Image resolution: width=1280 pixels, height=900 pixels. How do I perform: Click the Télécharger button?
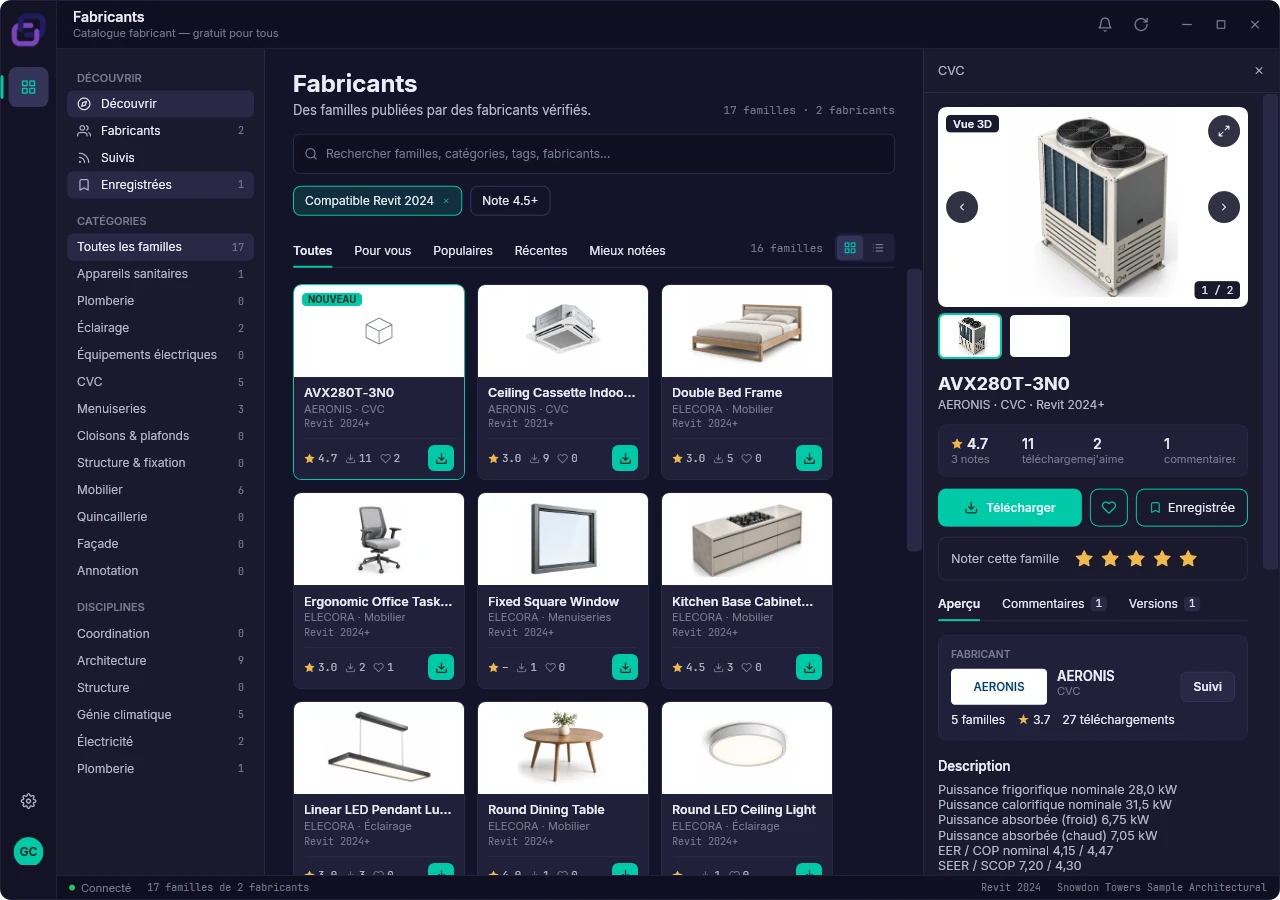[1010, 508]
